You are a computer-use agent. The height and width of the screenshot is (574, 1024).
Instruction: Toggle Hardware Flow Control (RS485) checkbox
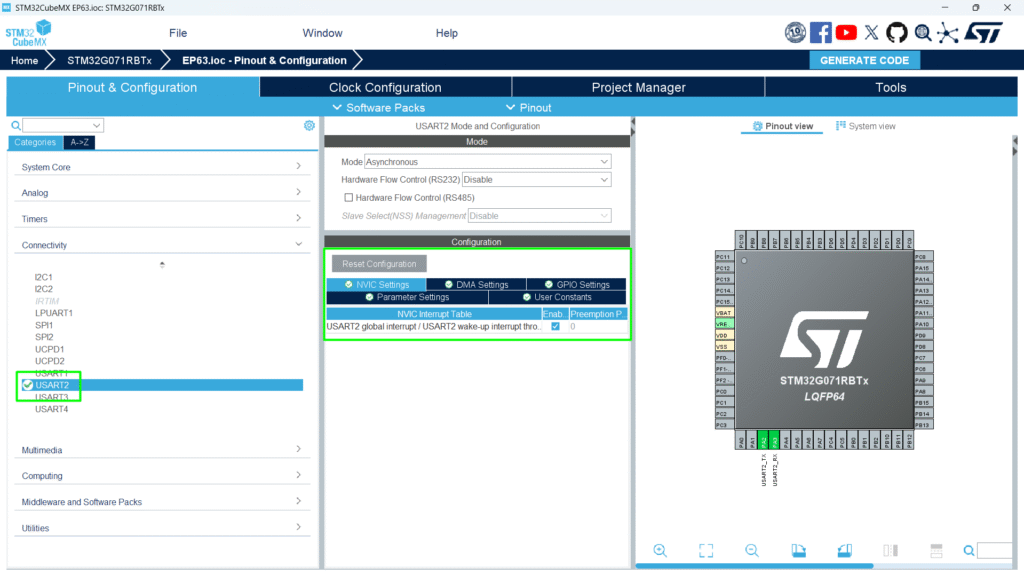click(x=349, y=198)
